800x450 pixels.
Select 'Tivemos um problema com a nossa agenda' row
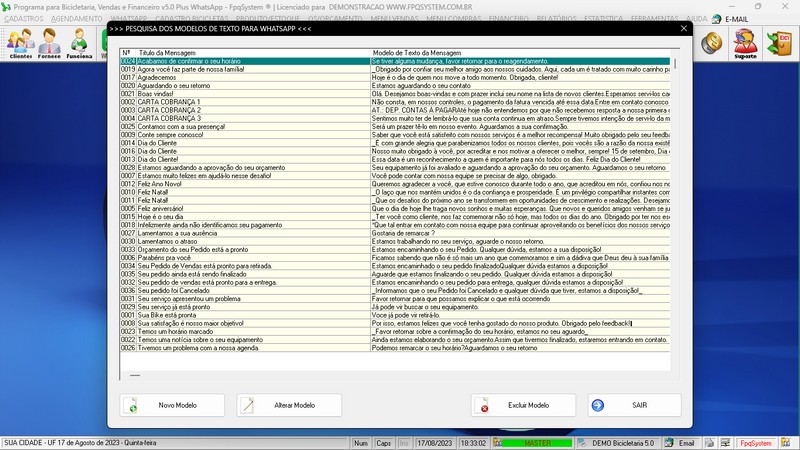point(395,348)
